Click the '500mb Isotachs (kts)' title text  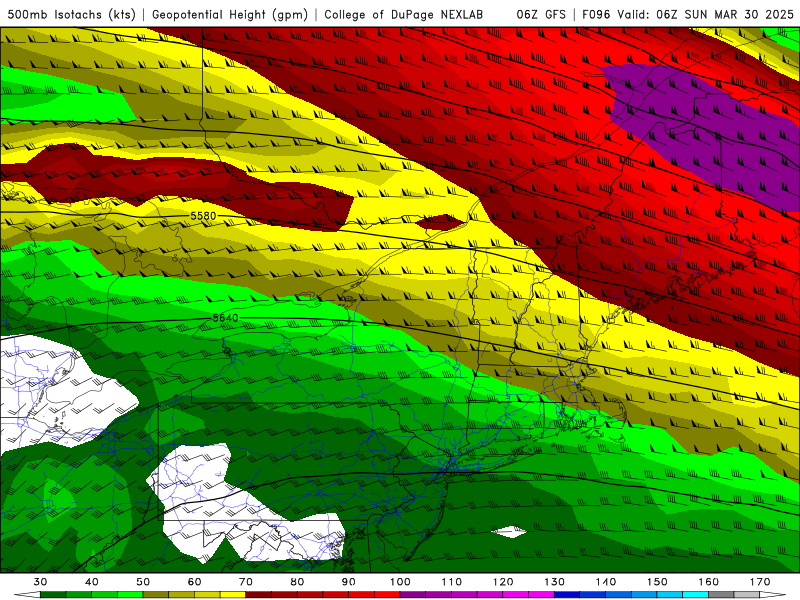(71, 14)
